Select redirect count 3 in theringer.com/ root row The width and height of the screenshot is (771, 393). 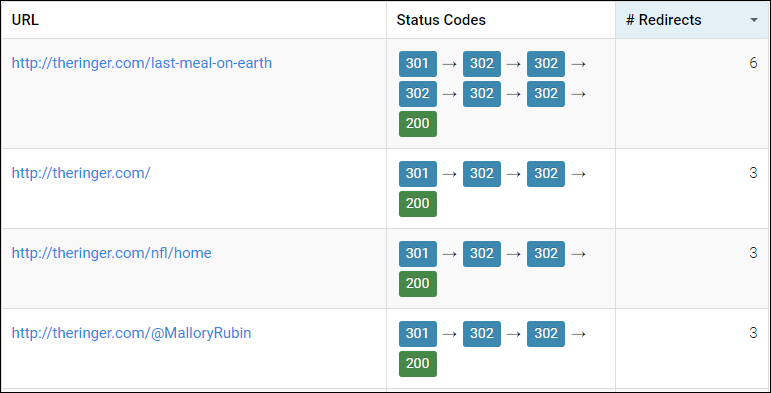(x=753, y=173)
